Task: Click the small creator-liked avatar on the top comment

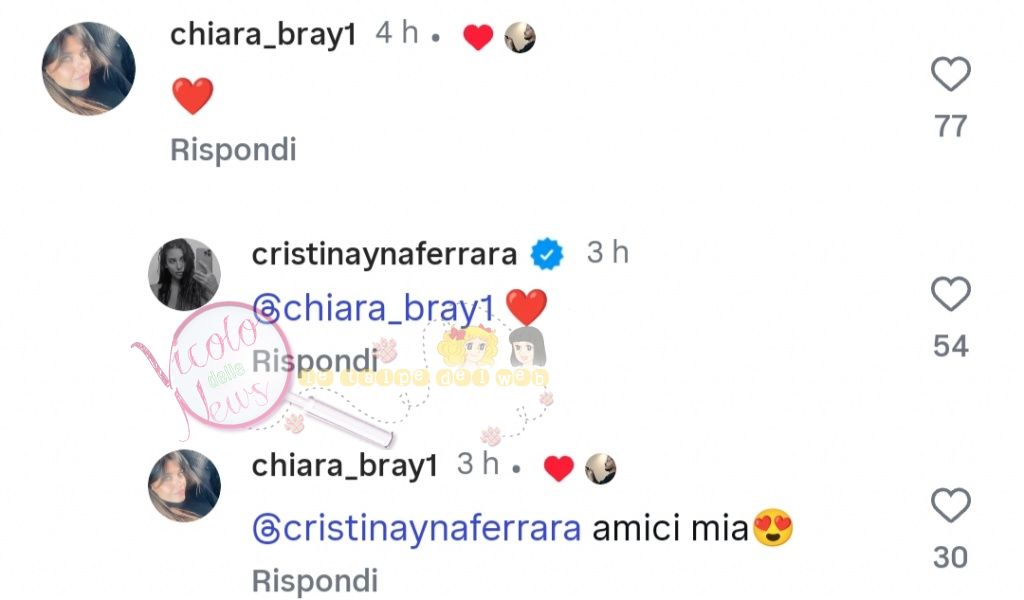Action: click(x=520, y=37)
